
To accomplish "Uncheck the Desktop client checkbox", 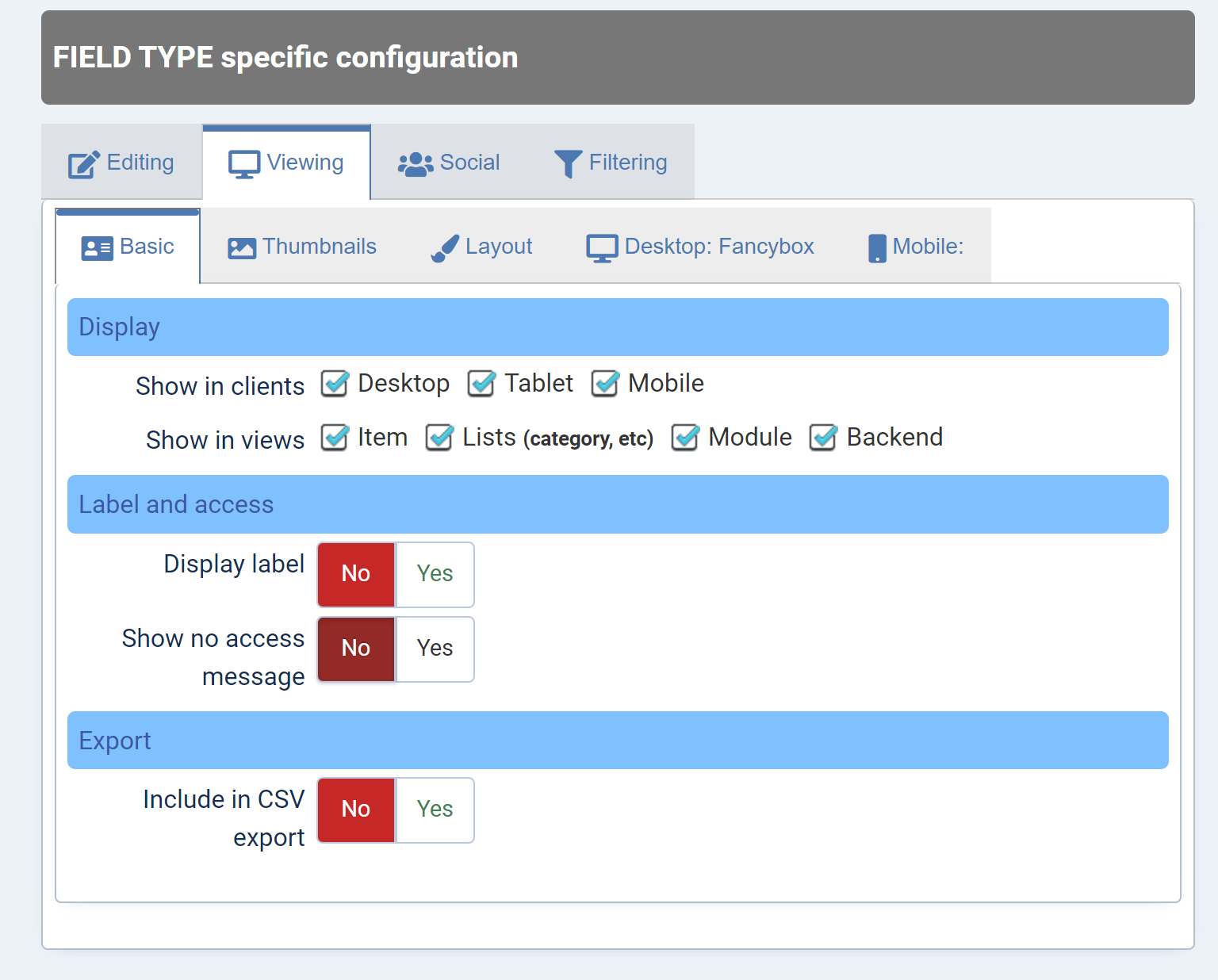I will click(x=335, y=383).
